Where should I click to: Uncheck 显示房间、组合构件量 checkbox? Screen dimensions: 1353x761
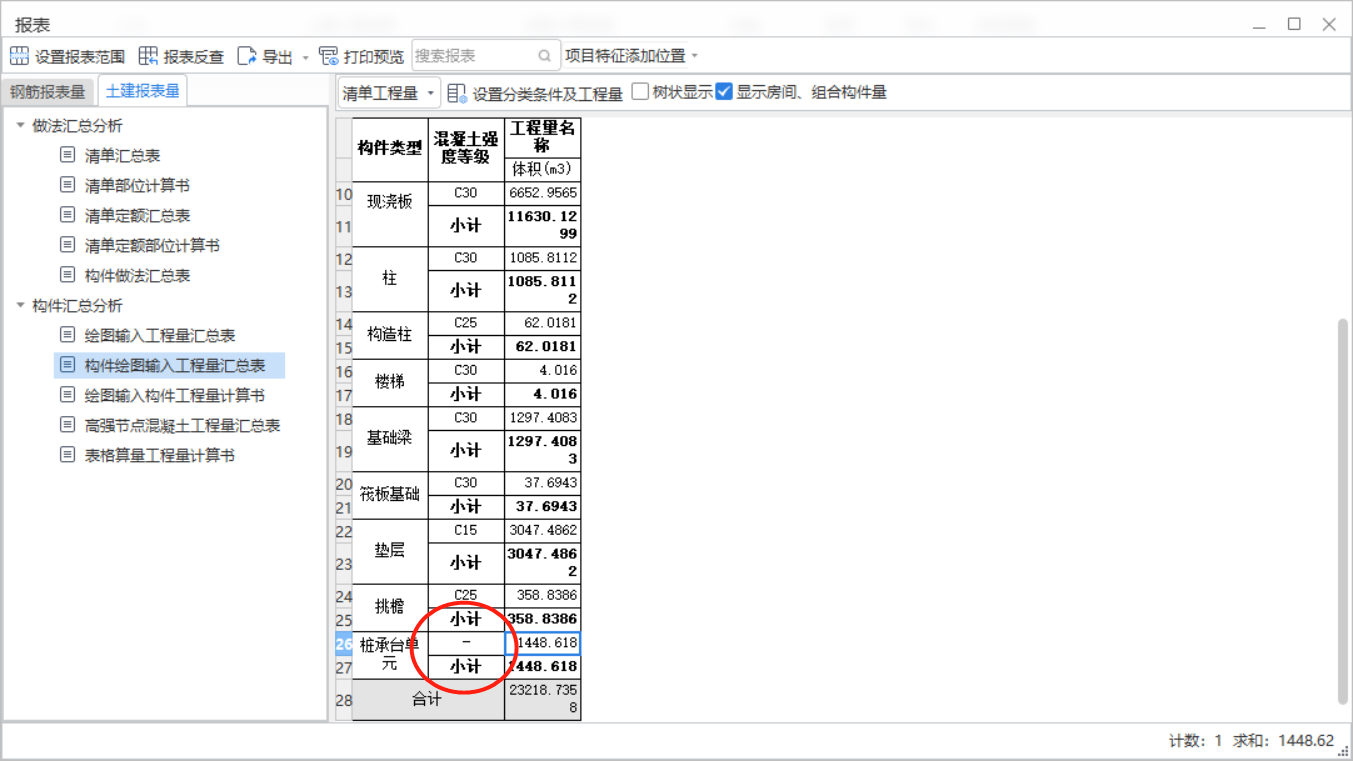(x=724, y=92)
